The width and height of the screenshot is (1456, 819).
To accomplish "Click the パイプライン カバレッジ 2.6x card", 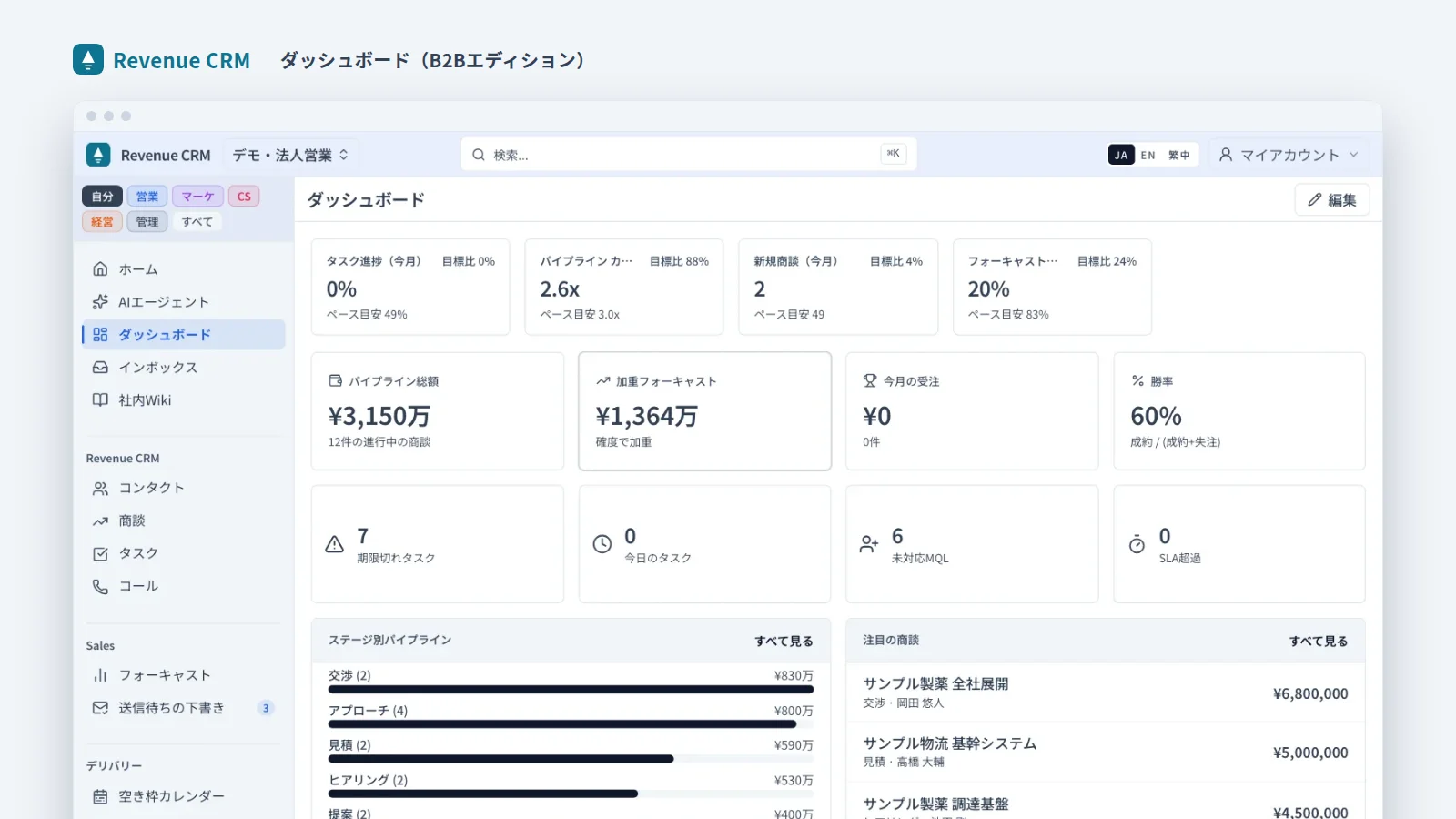I will [624, 288].
